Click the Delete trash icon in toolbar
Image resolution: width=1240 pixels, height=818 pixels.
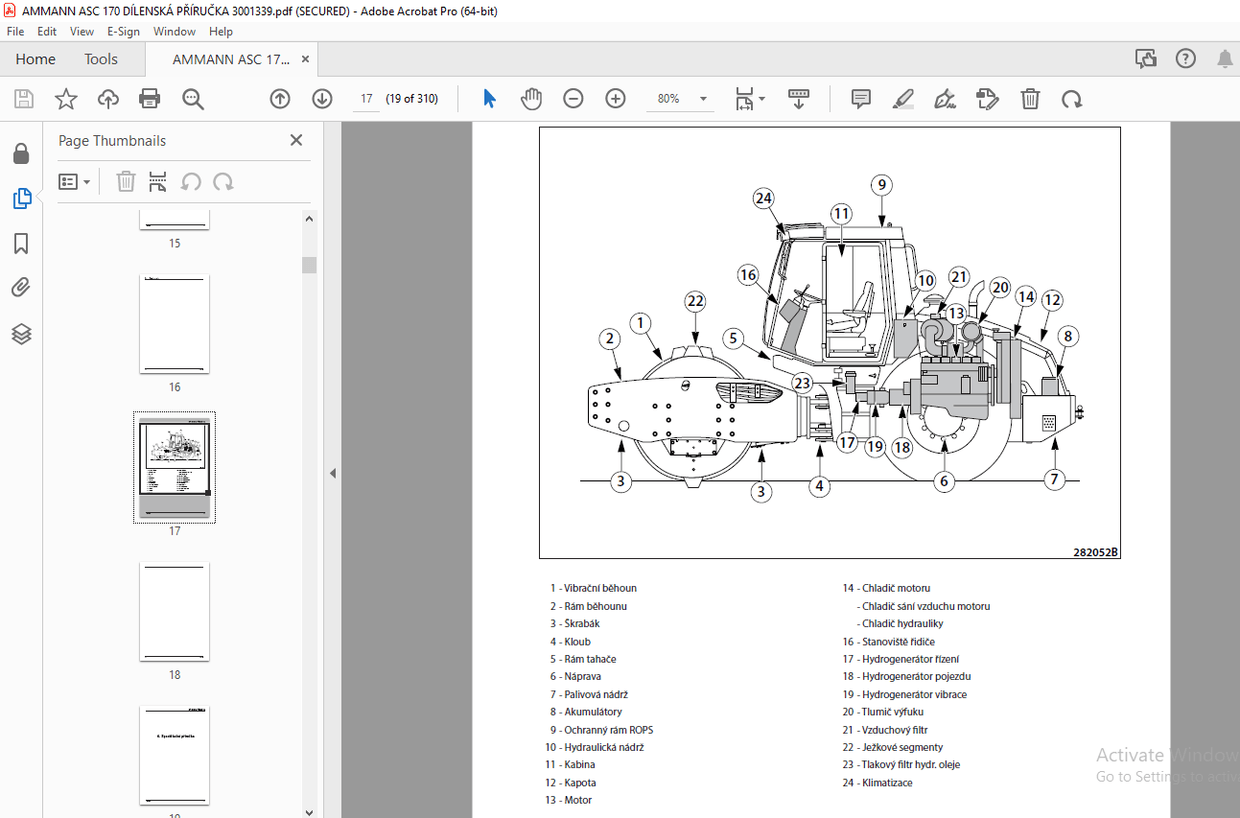(x=1030, y=98)
